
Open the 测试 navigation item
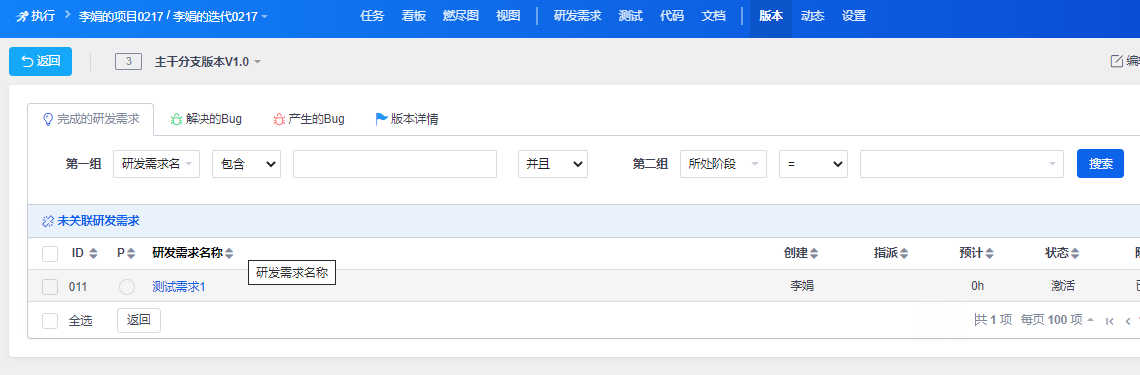pos(630,16)
